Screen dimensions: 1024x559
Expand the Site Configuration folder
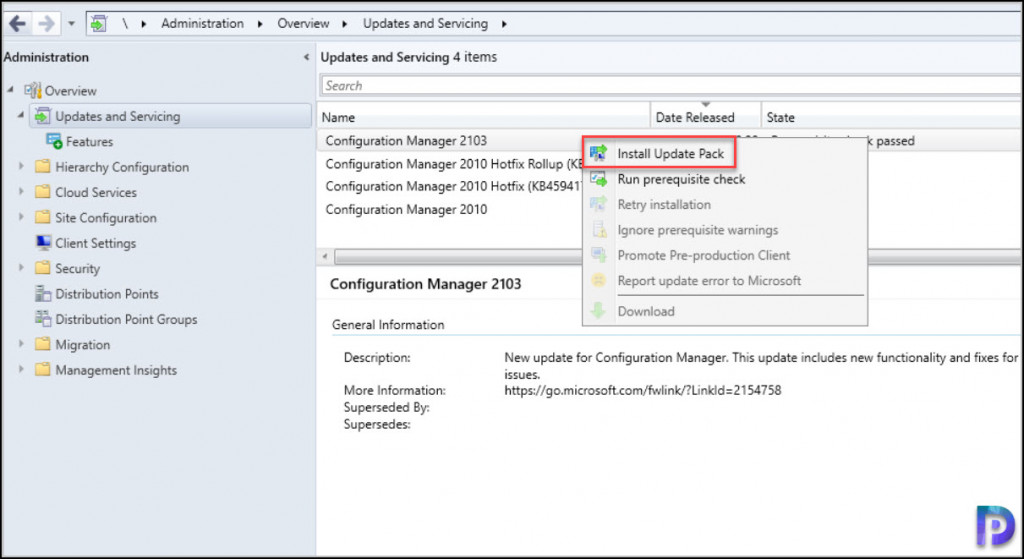[22, 217]
